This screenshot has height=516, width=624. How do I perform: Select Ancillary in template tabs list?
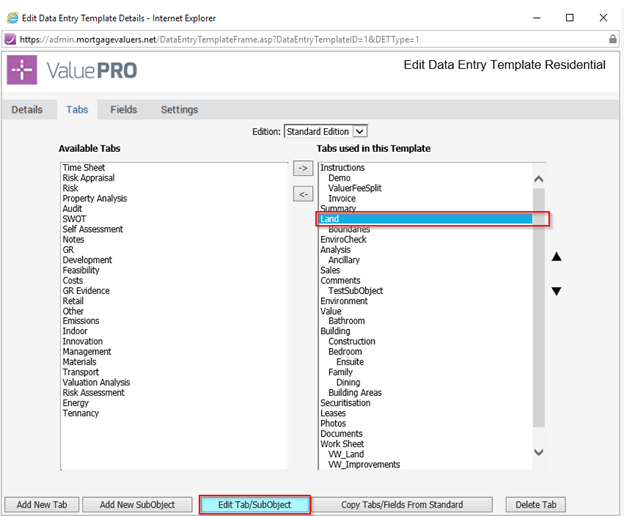[344, 260]
